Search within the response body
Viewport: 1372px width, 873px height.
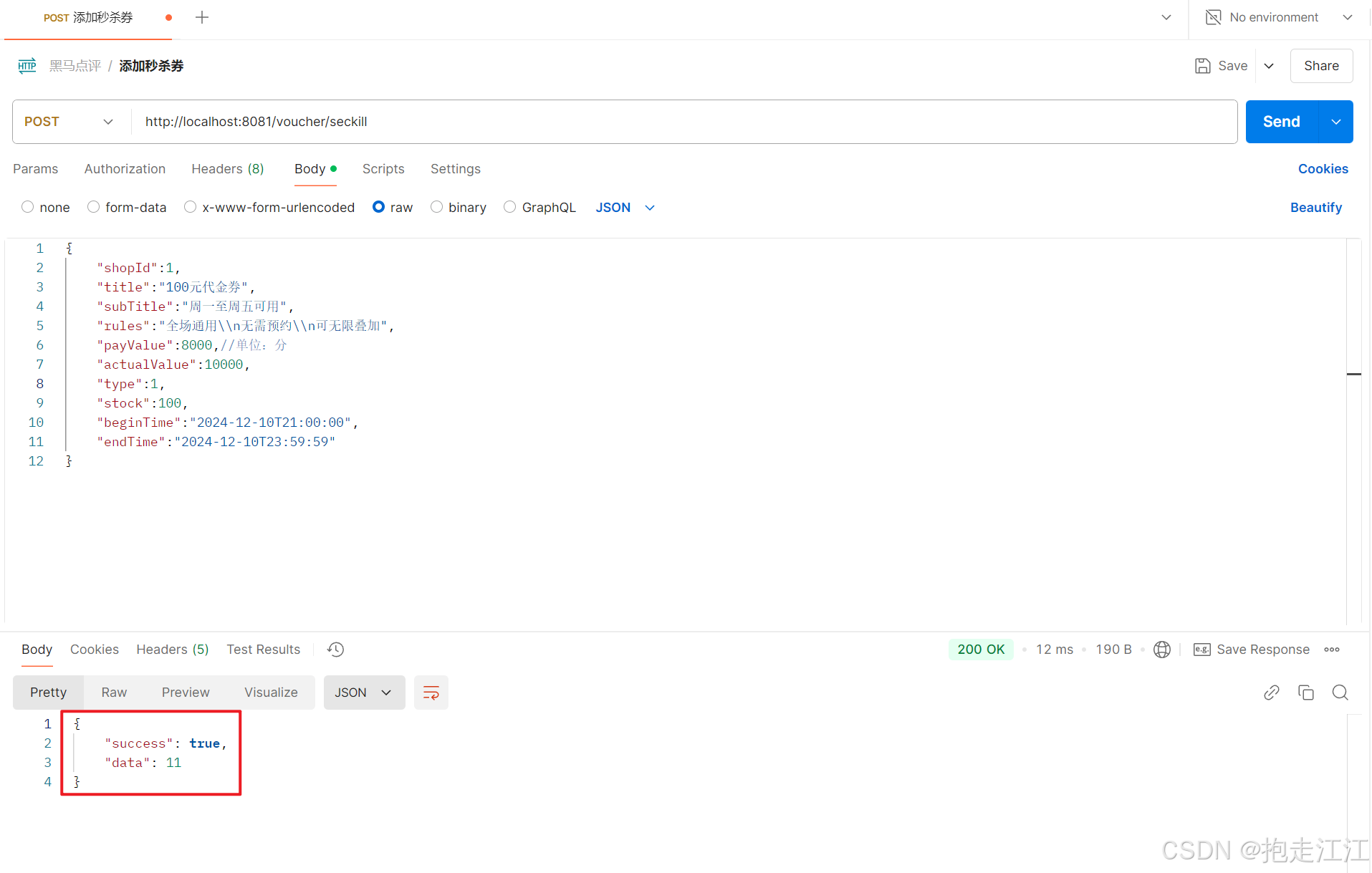point(1340,693)
